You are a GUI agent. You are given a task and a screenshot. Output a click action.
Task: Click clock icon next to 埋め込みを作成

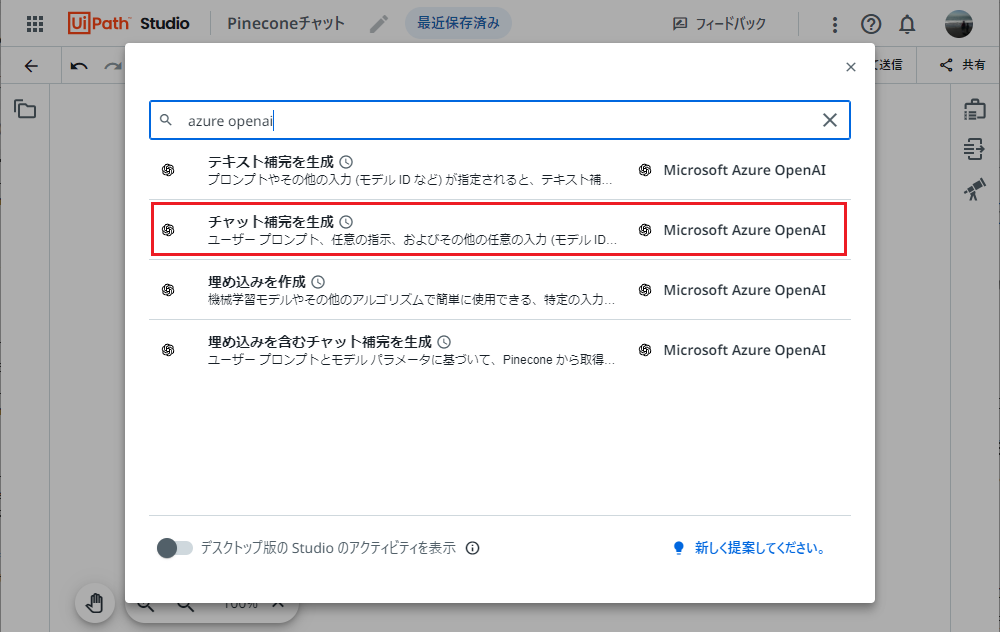[x=318, y=282]
